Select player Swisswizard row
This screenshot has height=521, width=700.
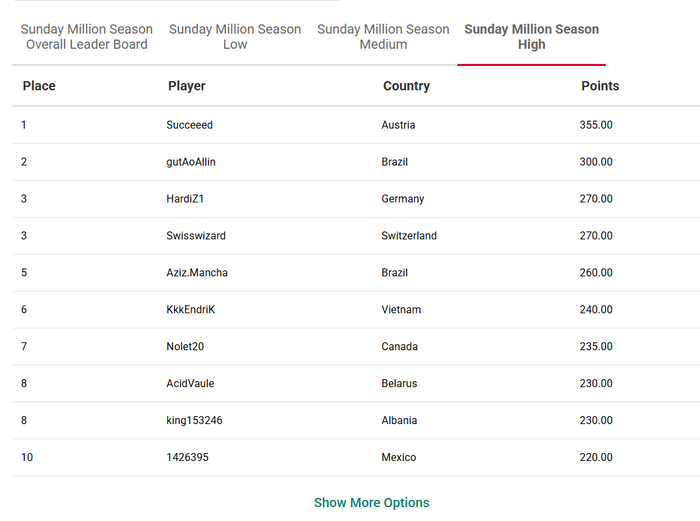356,236
